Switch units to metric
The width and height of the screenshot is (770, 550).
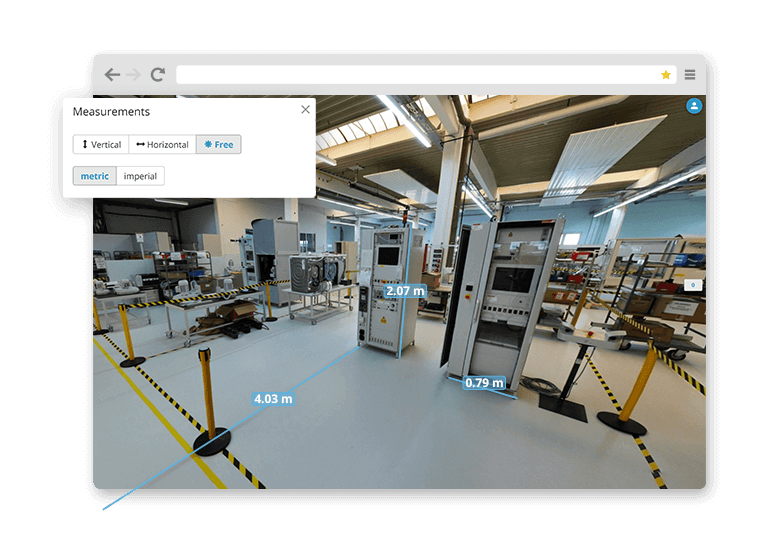(x=94, y=176)
